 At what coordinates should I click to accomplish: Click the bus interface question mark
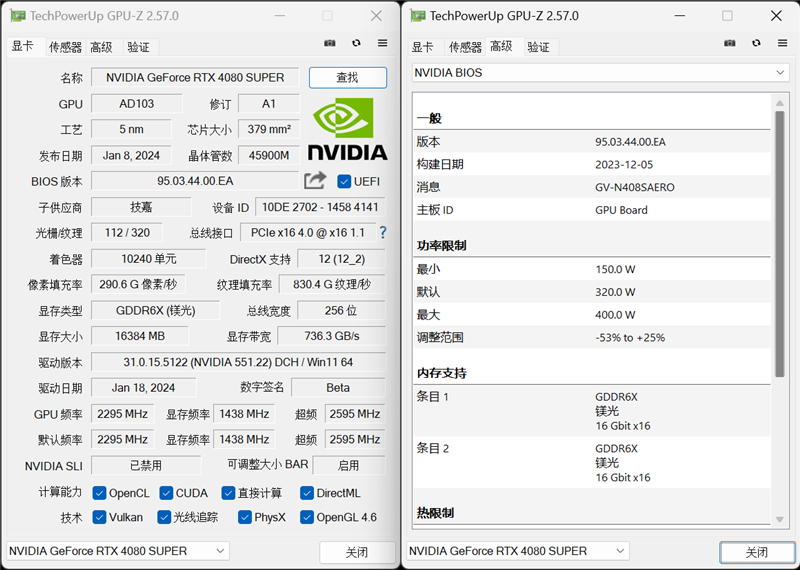[383, 233]
